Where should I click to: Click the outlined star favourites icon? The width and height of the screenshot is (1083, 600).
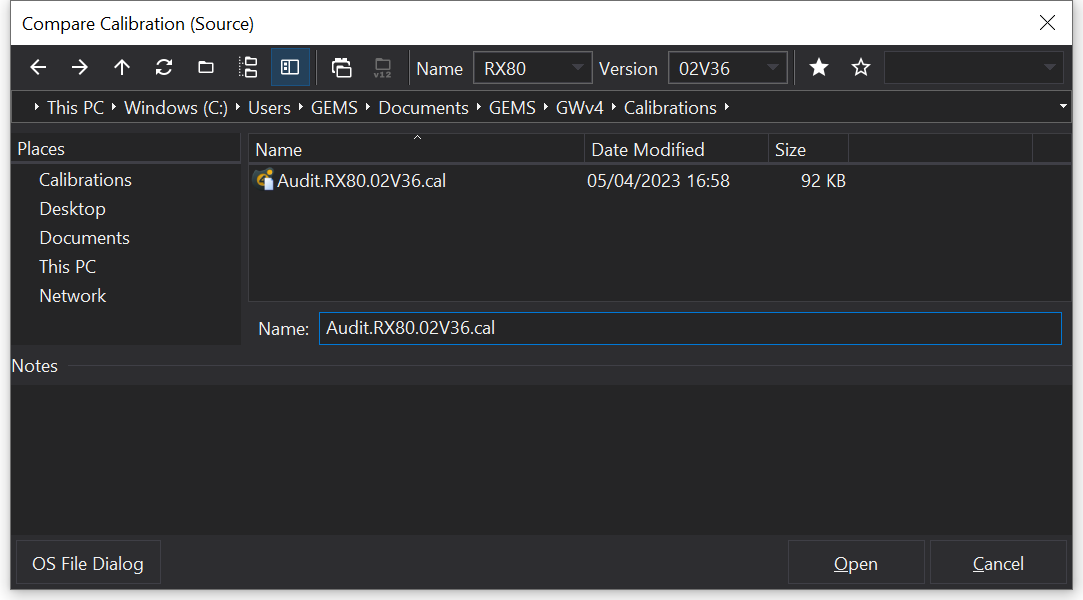pyautogui.click(x=861, y=68)
